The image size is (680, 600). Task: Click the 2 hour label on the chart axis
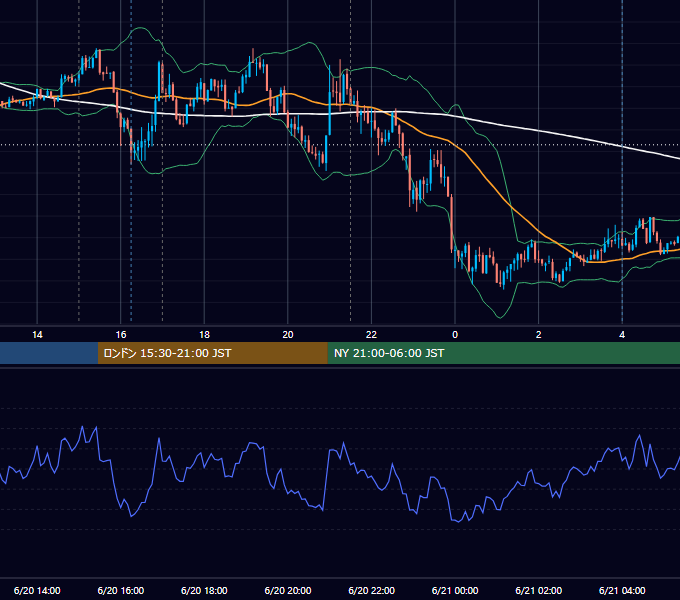tap(539, 335)
